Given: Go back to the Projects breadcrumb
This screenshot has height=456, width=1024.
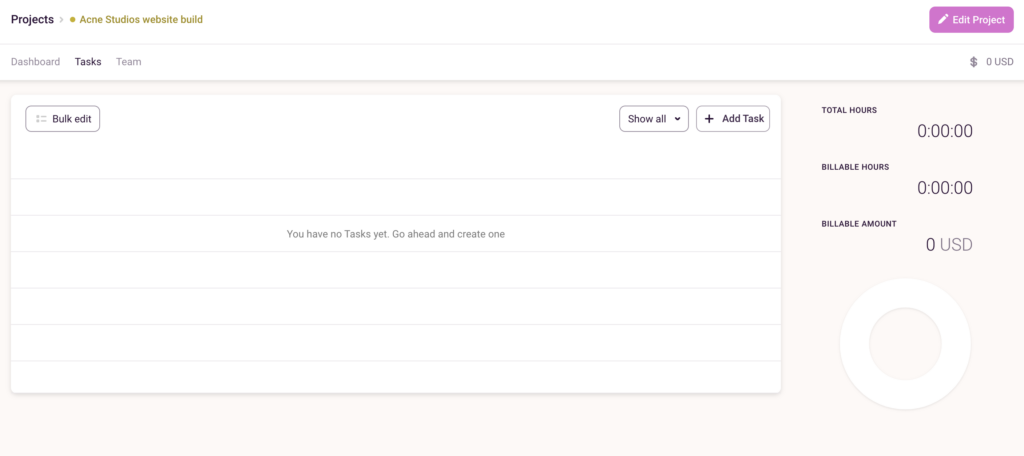Looking at the screenshot, I should (32, 19).
